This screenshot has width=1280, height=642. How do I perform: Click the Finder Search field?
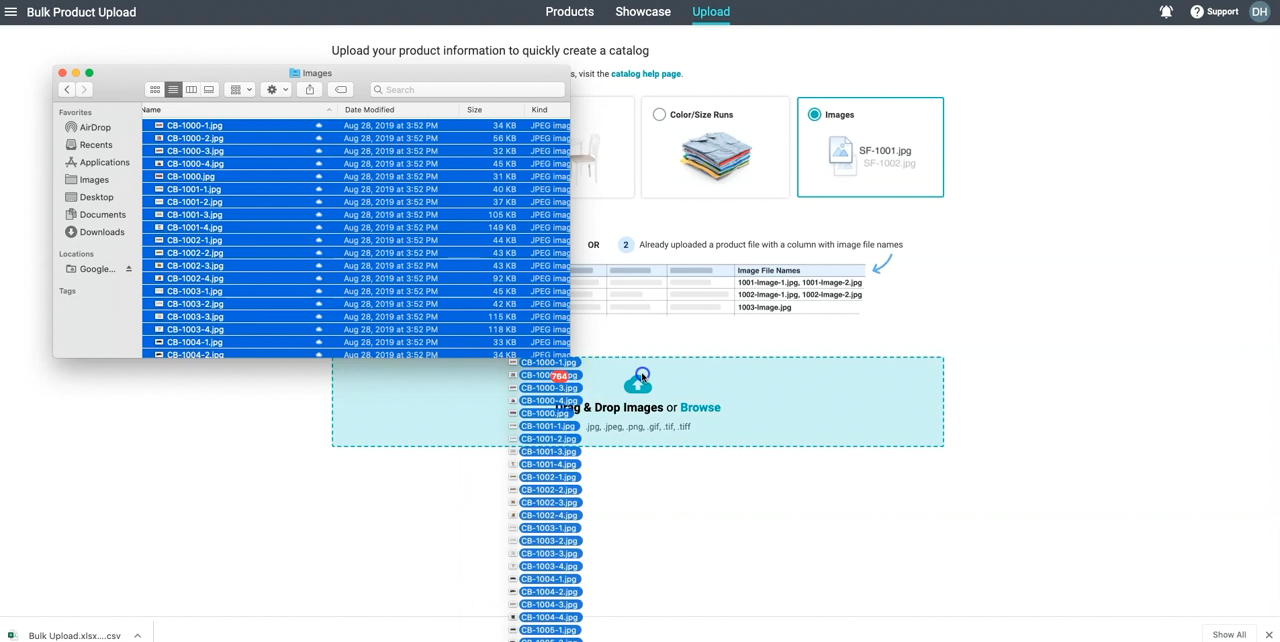tap(465, 90)
